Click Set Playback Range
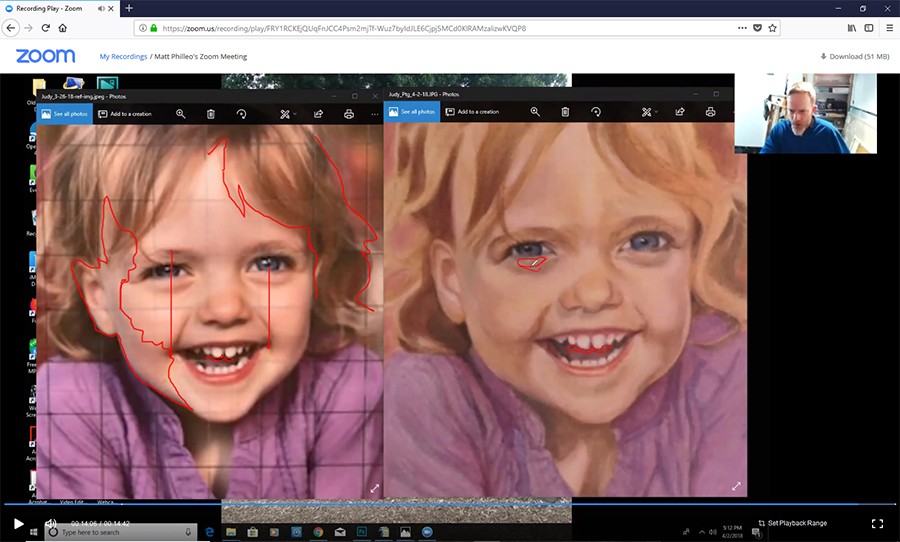This screenshot has width=900, height=542. pos(793,523)
